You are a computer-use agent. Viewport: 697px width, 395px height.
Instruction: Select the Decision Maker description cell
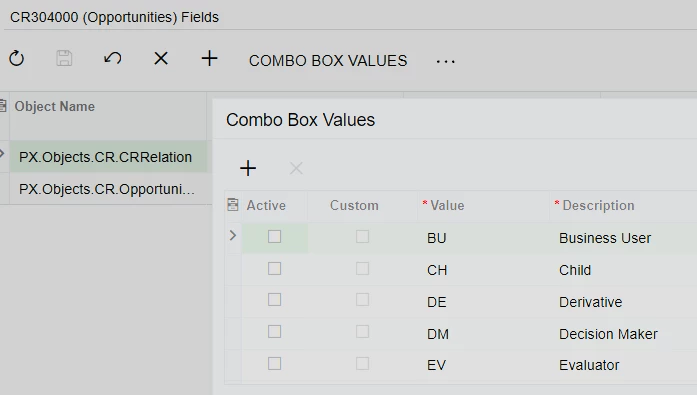623,334
